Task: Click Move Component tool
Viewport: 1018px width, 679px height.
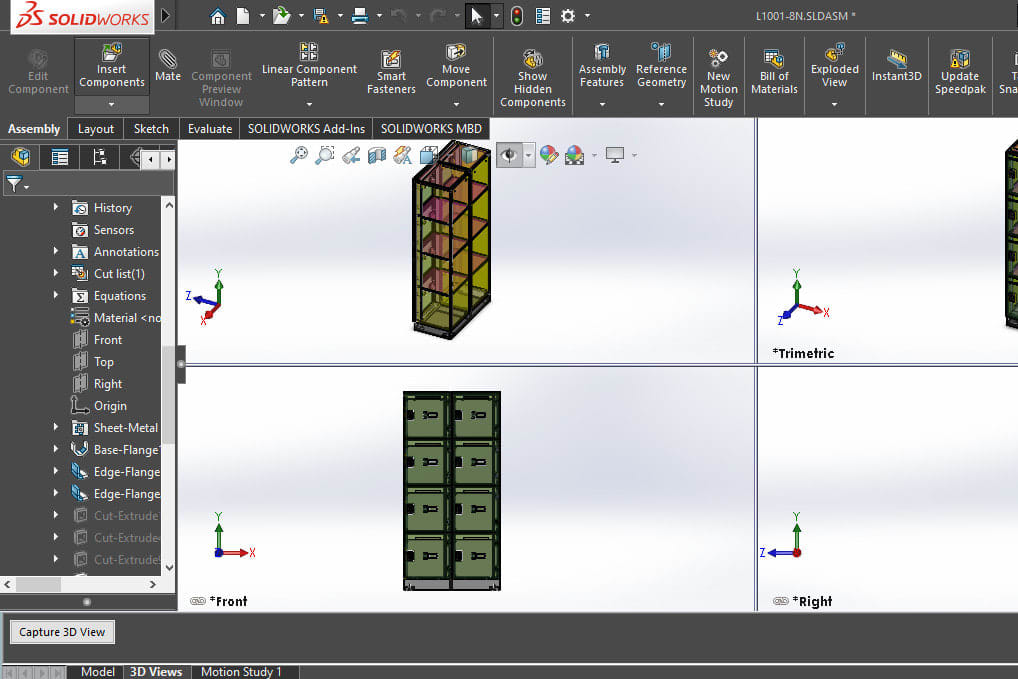Action: click(456, 66)
